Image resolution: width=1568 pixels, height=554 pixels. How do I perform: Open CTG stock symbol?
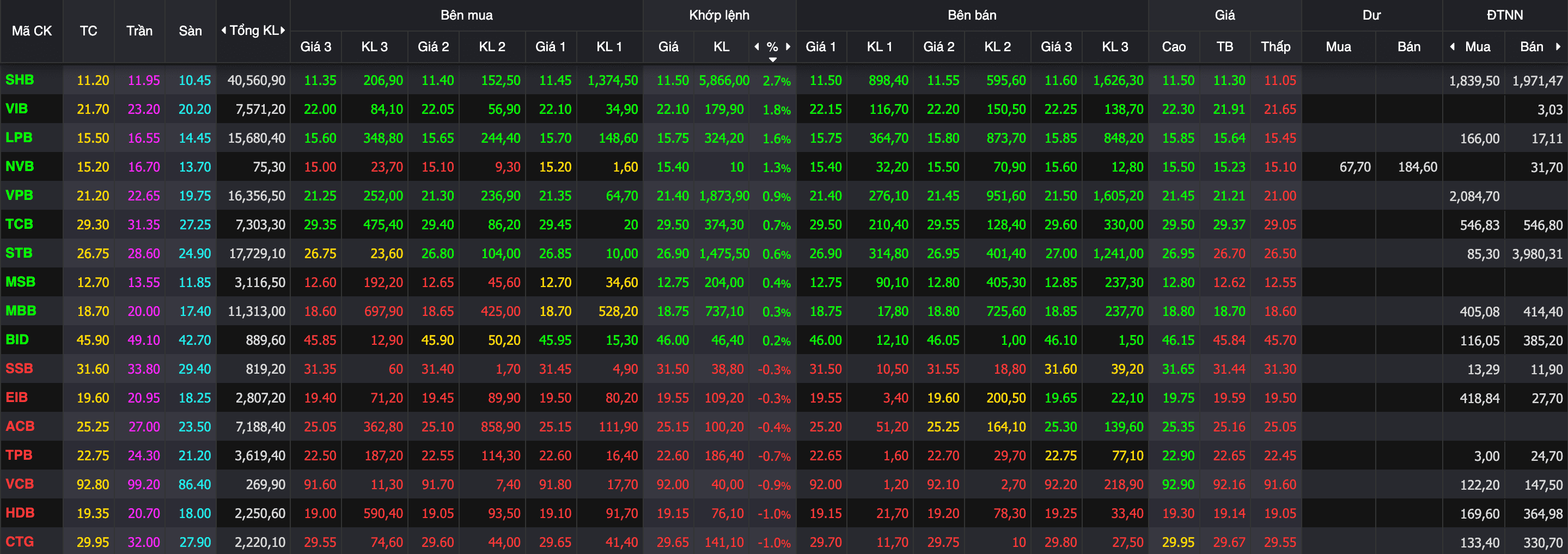click(20, 541)
